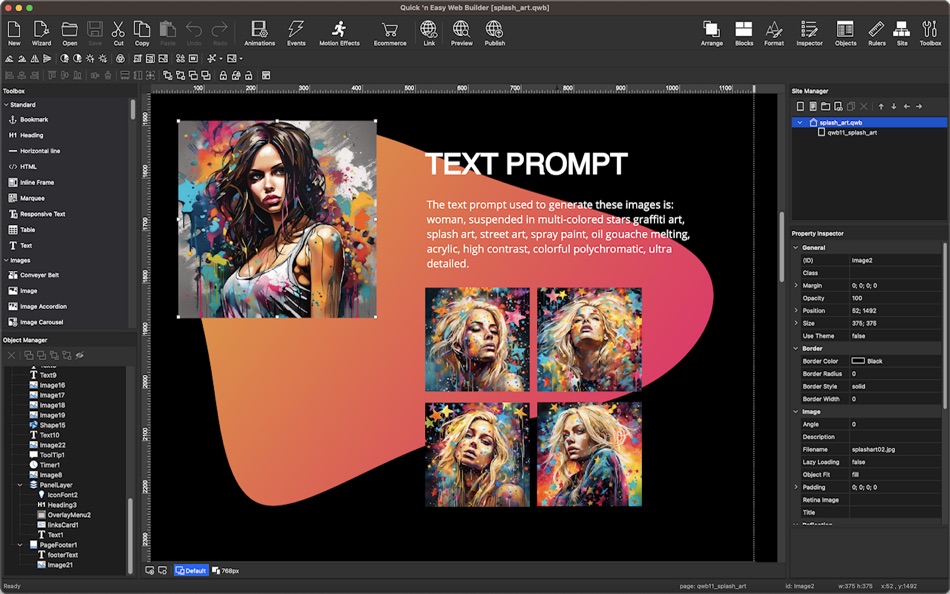
Task: Select Timer1 in Object Manager
Action: 45,465
